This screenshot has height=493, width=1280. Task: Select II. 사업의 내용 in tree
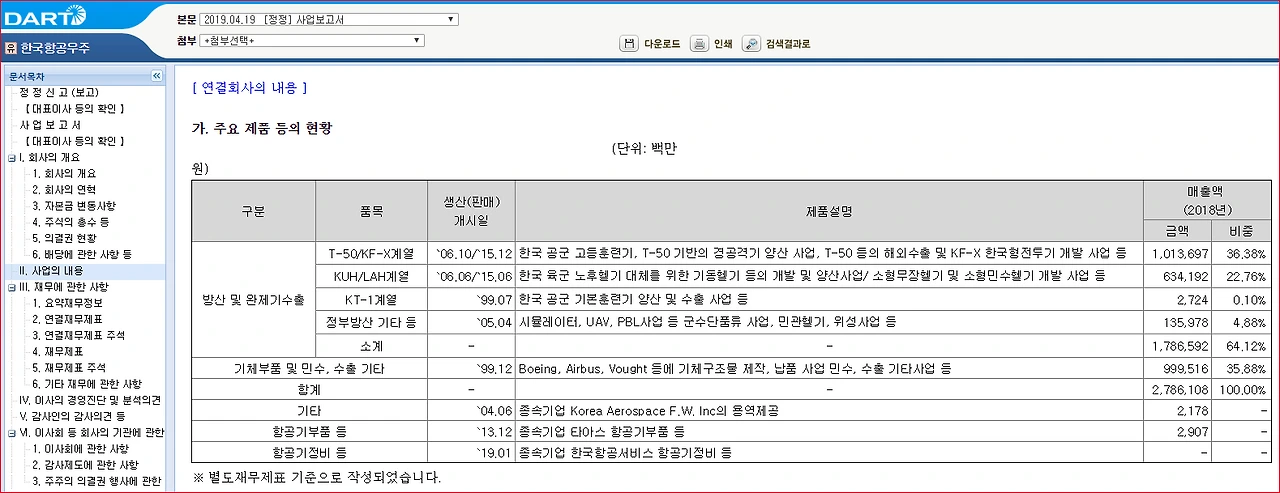(x=51, y=270)
